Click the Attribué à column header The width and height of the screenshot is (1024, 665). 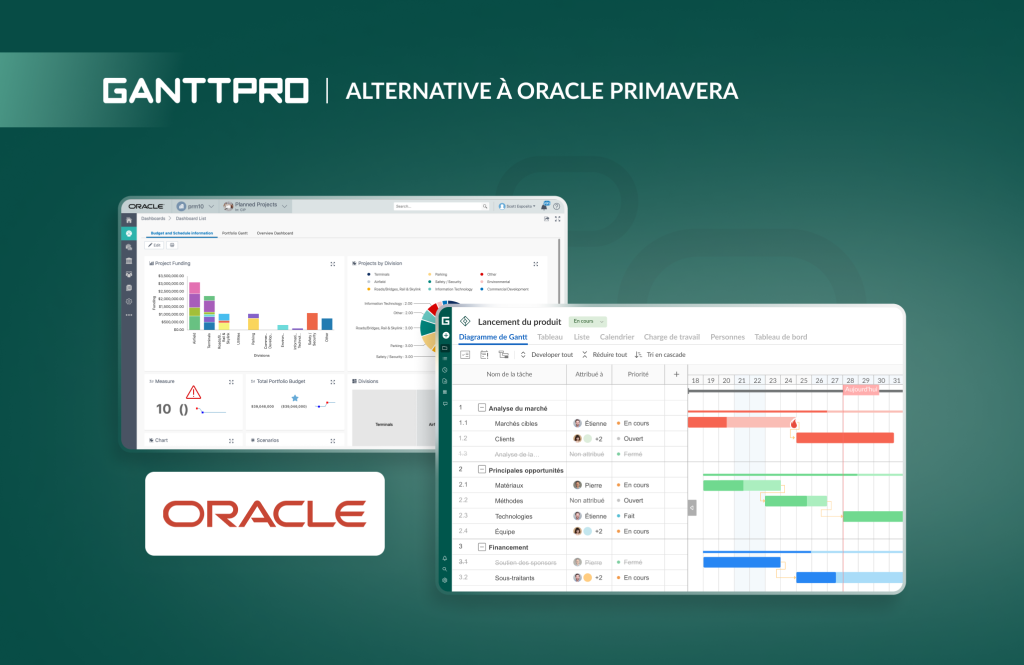tap(589, 374)
